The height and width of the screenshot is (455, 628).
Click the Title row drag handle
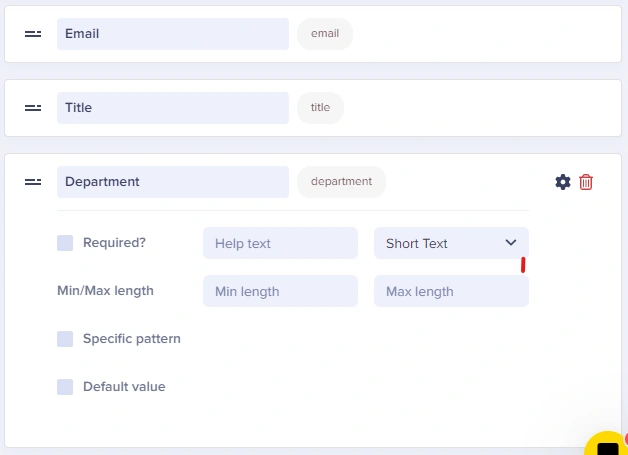pos(33,108)
